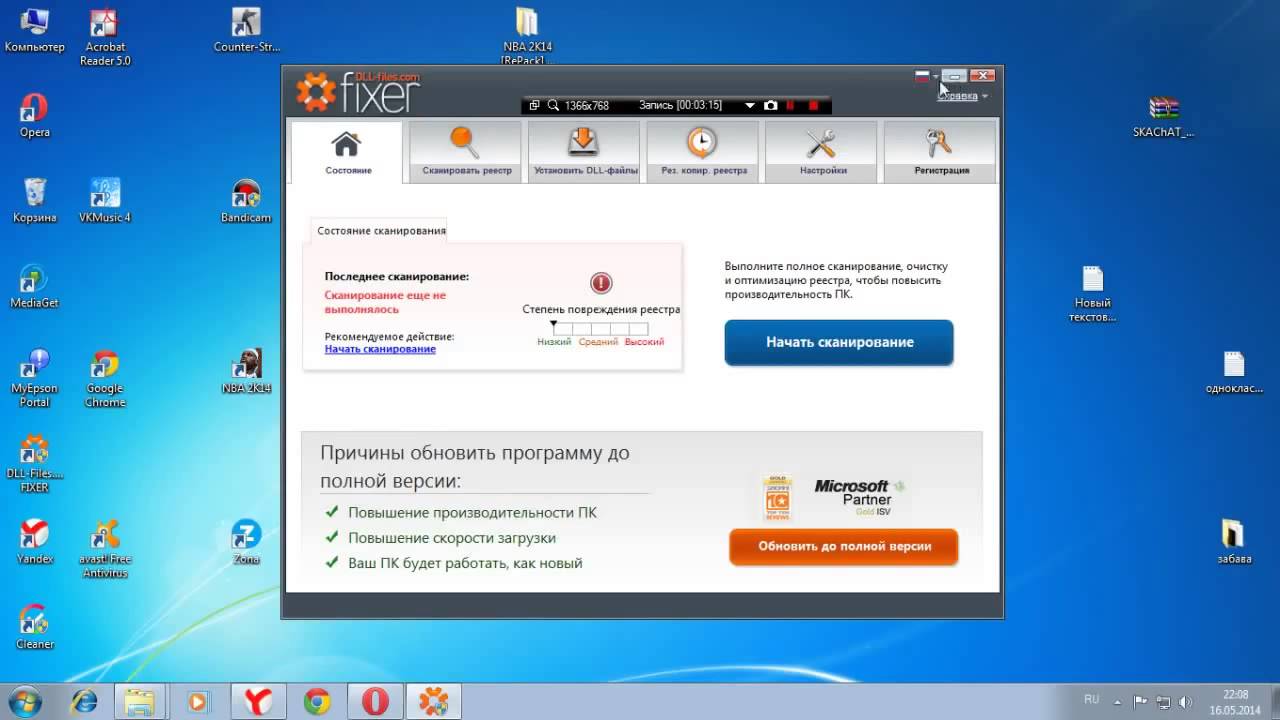
Task: Select MyEpson Portal desktop icon
Action: pyautogui.click(x=34, y=378)
